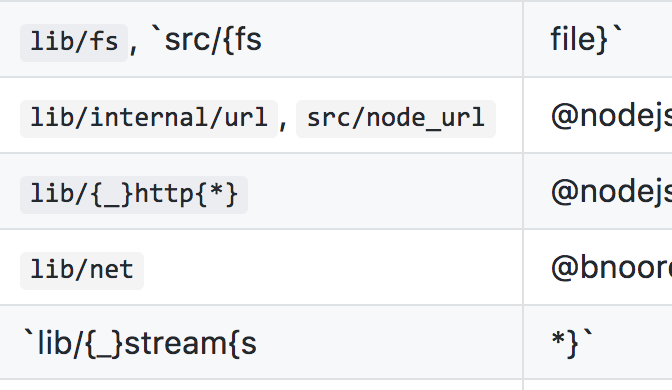Select the src/node_url code label

click(396, 118)
